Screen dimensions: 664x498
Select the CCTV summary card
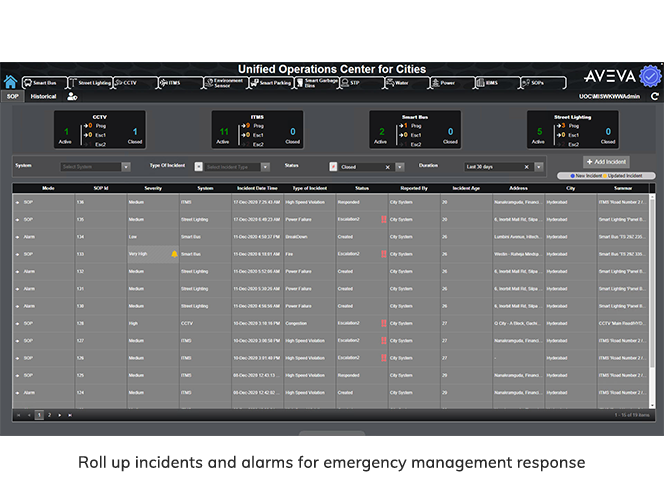click(100, 130)
